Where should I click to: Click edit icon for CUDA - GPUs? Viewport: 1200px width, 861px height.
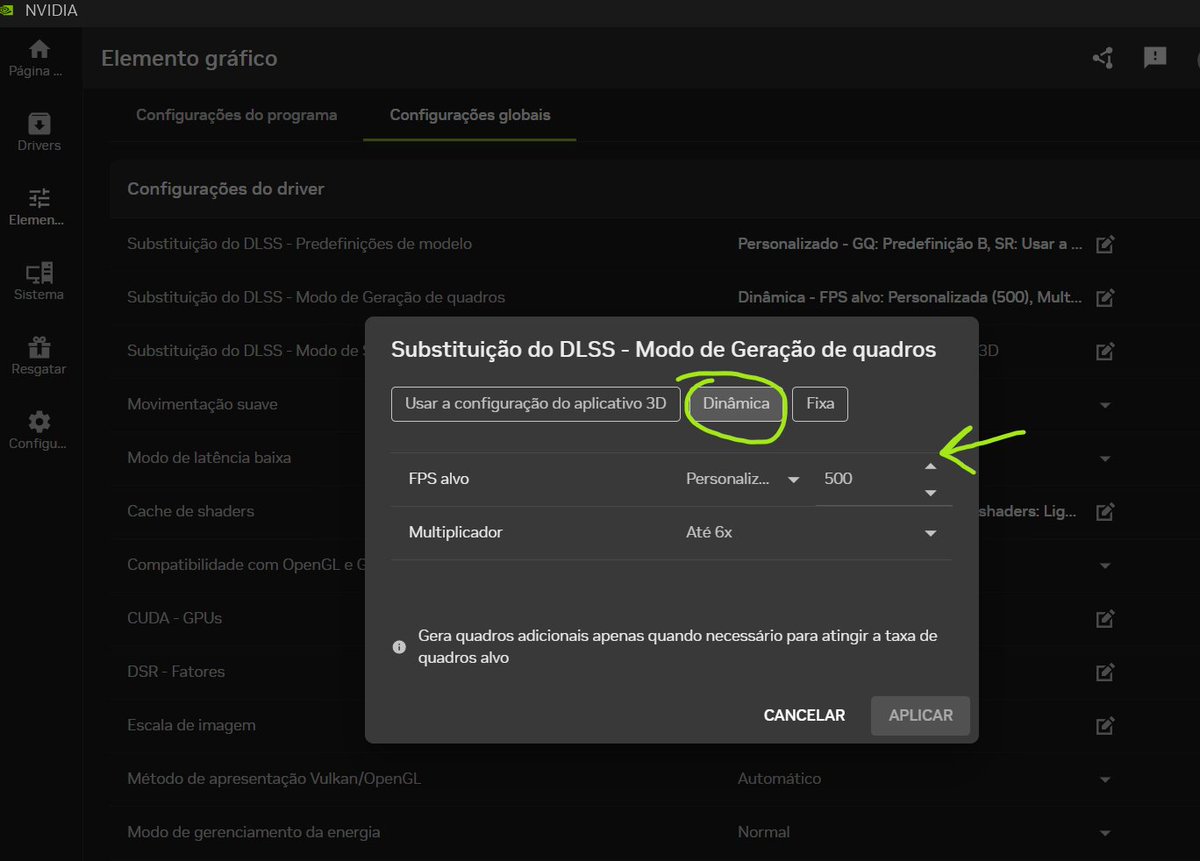(x=1105, y=618)
